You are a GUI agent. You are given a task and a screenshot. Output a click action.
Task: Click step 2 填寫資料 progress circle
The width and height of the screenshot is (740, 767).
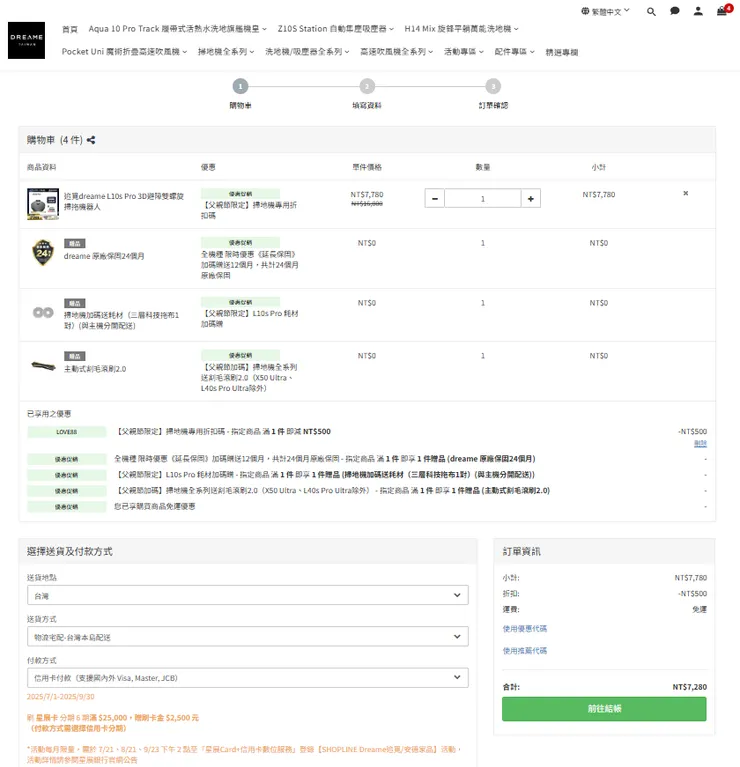coord(367,87)
